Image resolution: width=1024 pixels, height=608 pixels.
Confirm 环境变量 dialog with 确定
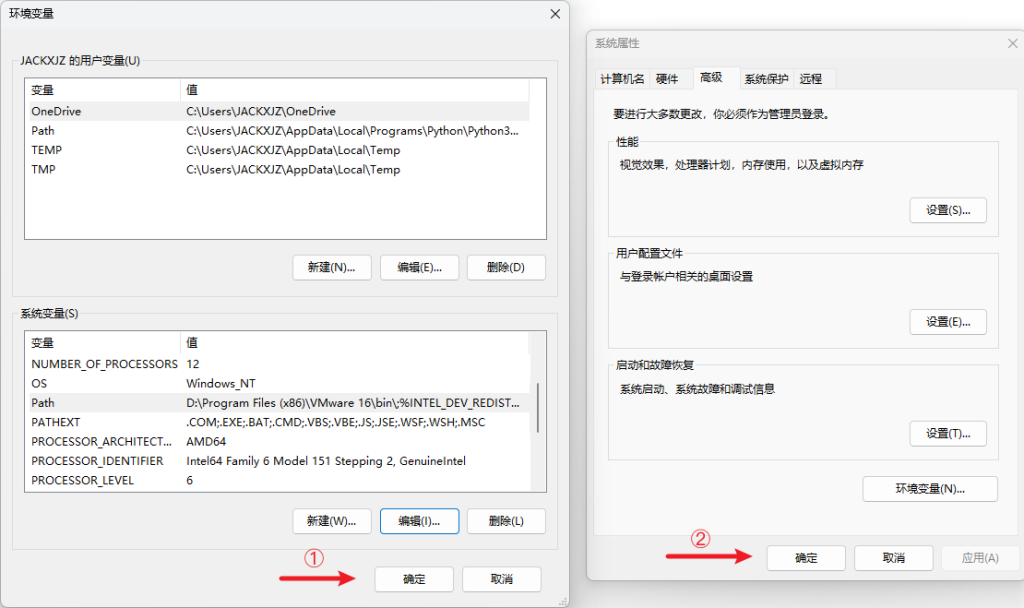click(x=413, y=578)
